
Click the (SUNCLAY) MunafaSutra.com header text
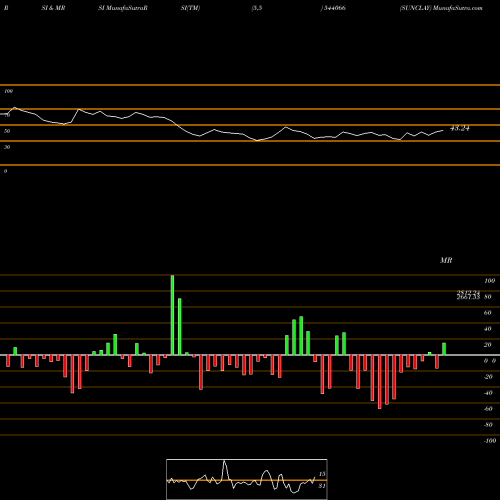(441, 8)
